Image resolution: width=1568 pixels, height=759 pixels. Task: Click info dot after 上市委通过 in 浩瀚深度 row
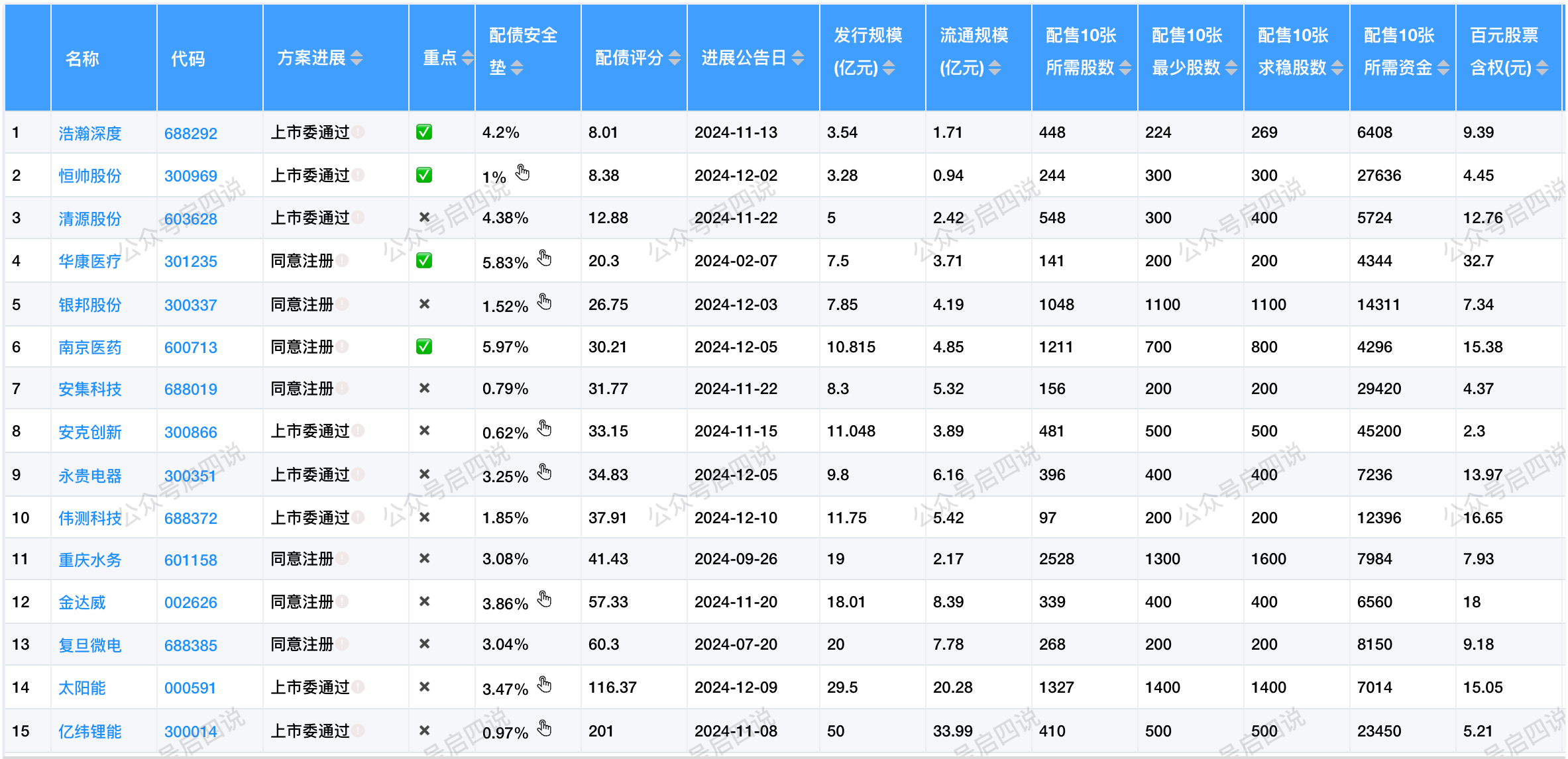(359, 132)
